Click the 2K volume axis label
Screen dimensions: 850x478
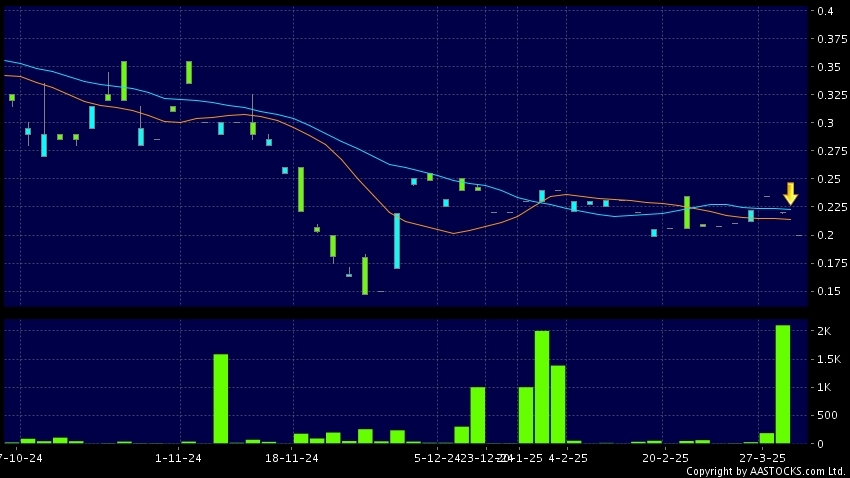coord(824,331)
